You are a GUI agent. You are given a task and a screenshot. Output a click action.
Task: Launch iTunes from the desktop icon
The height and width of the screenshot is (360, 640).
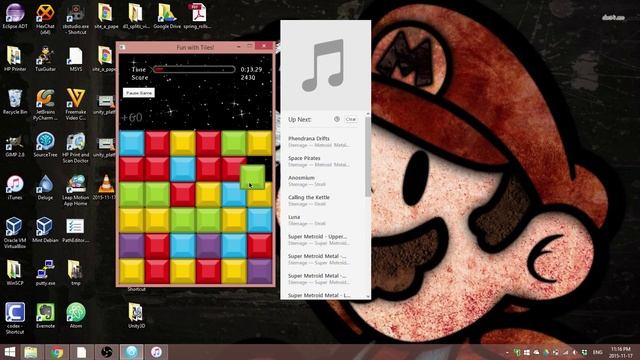(15, 187)
